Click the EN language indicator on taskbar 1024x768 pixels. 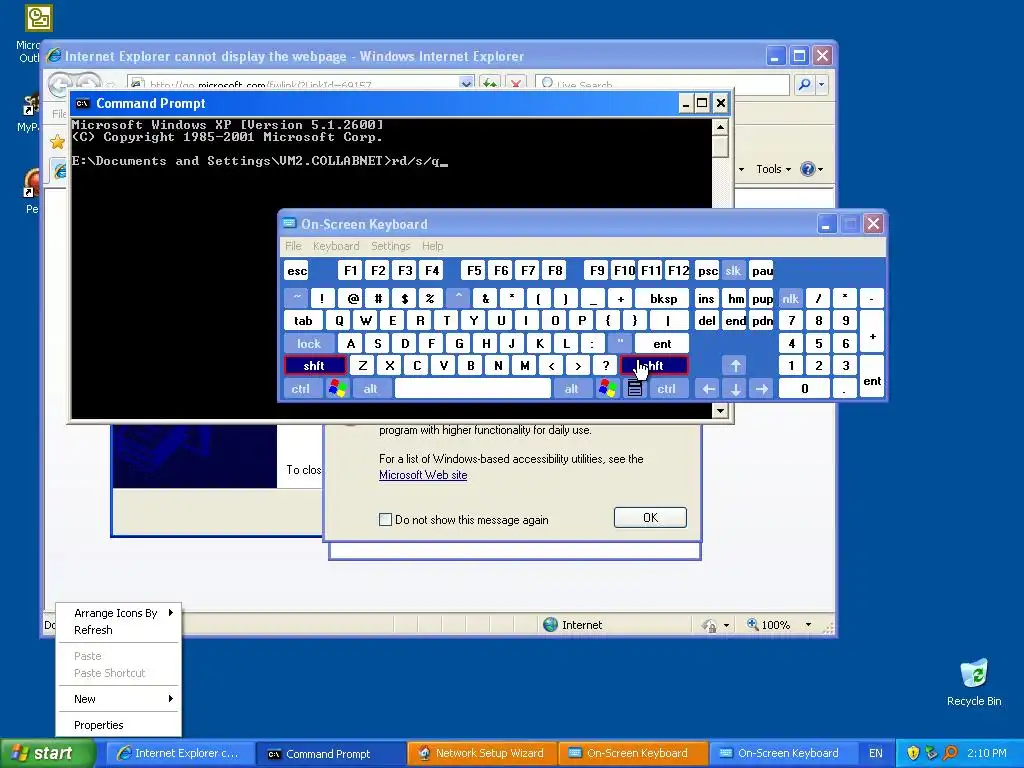(x=876, y=753)
